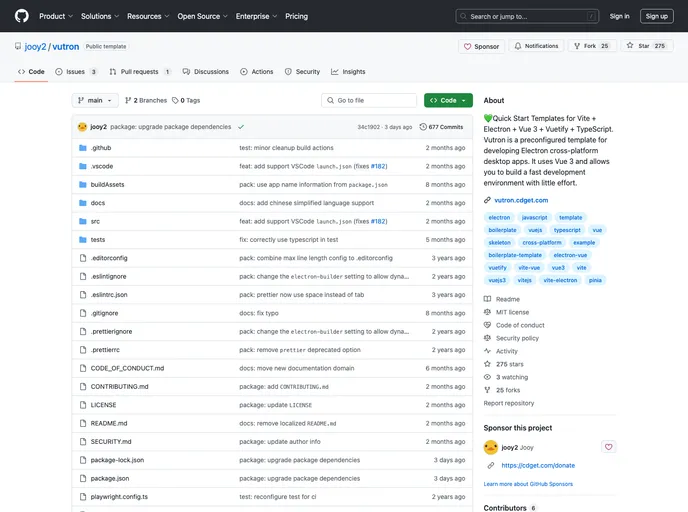The width and height of the screenshot is (688, 512).
Task: Select the vite-electron topic tag
Action: coord(560,280)
